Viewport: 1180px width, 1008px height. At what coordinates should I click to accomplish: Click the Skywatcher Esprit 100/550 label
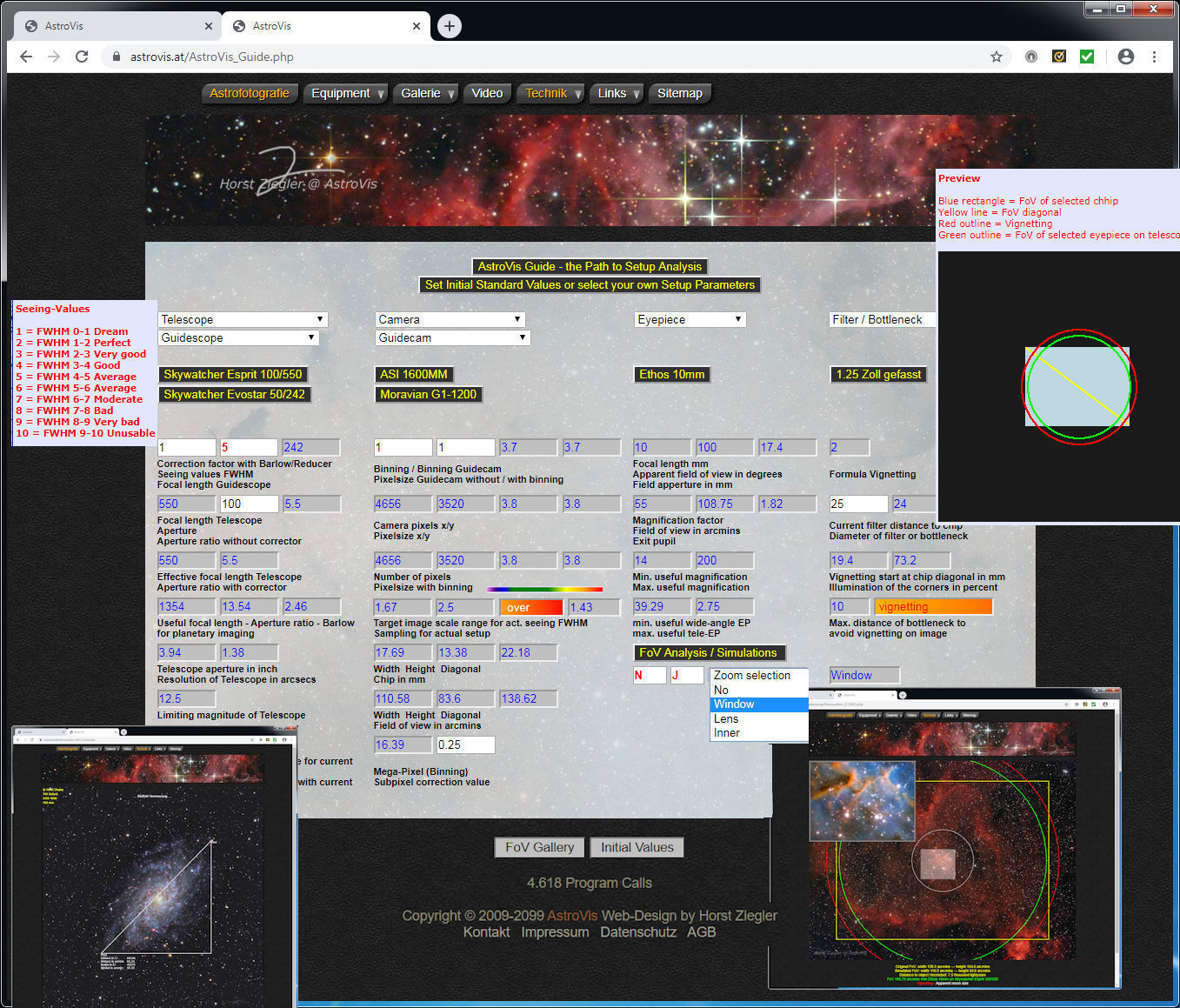233,375
